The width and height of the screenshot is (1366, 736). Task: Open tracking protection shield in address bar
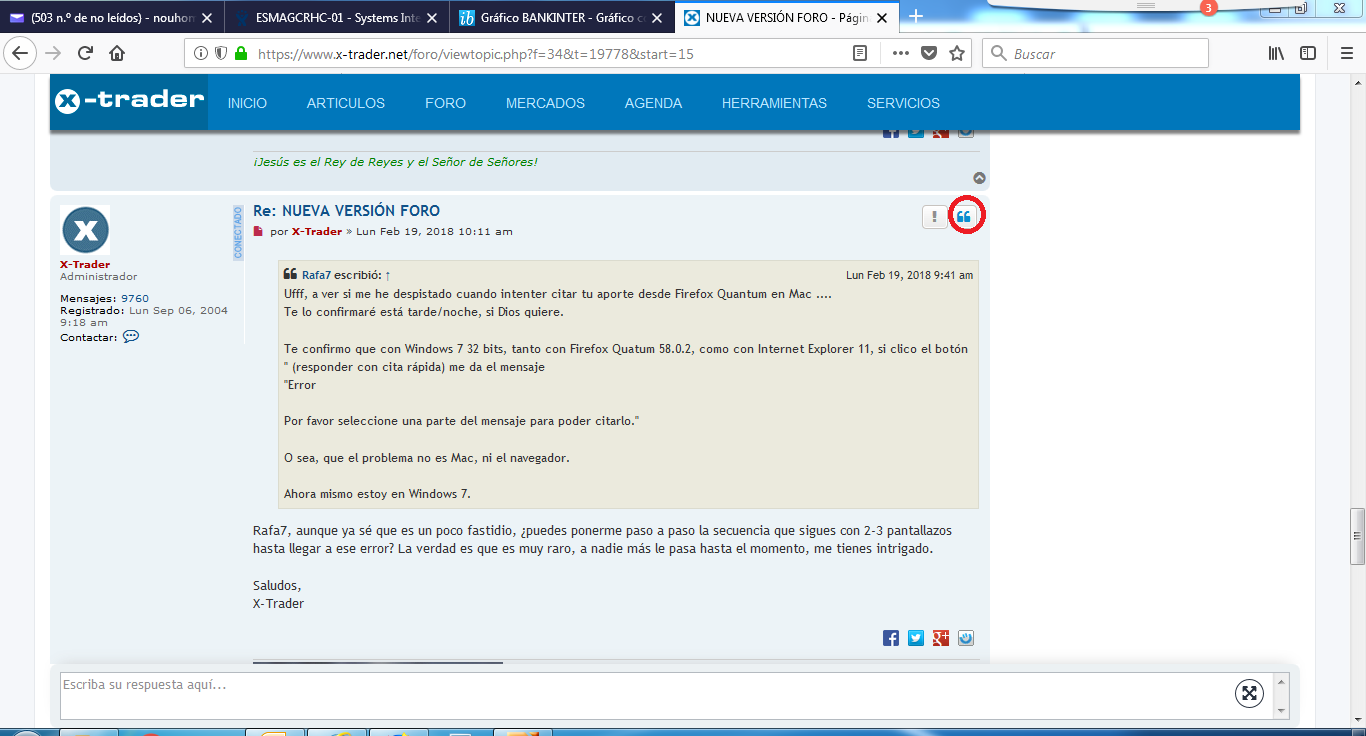click(x=221, y=54)
